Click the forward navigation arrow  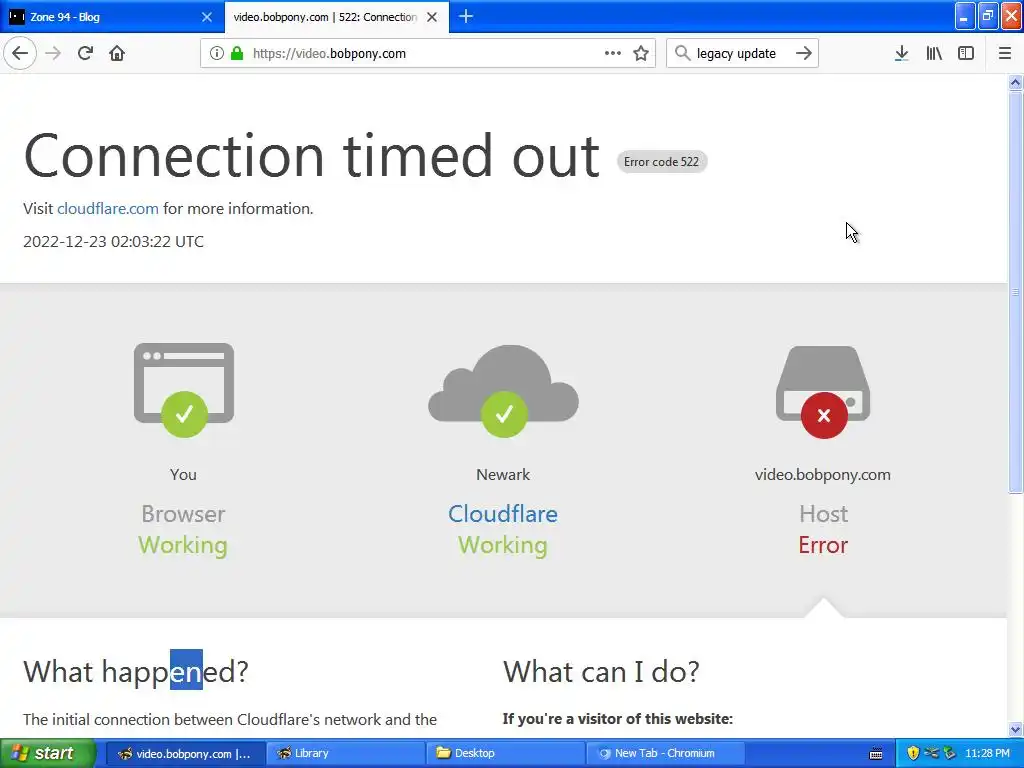tap(53, 54)
